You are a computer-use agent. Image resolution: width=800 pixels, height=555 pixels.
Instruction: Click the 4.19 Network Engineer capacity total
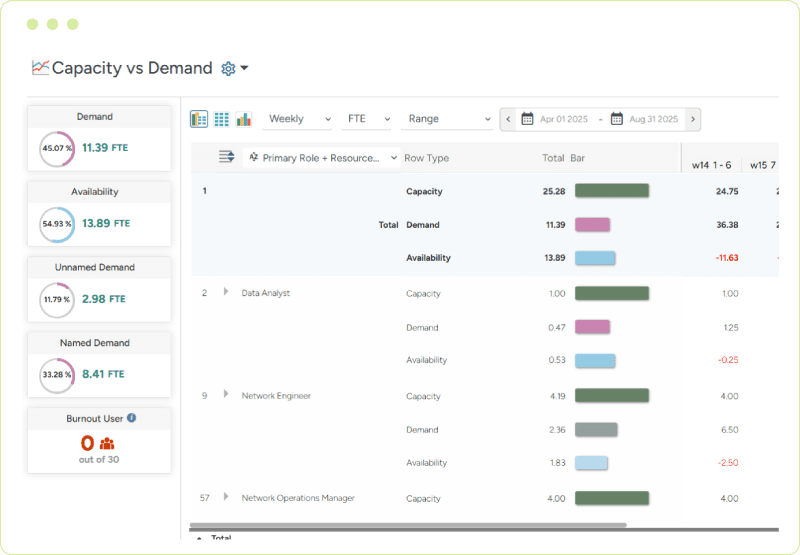tap(558, 396)
